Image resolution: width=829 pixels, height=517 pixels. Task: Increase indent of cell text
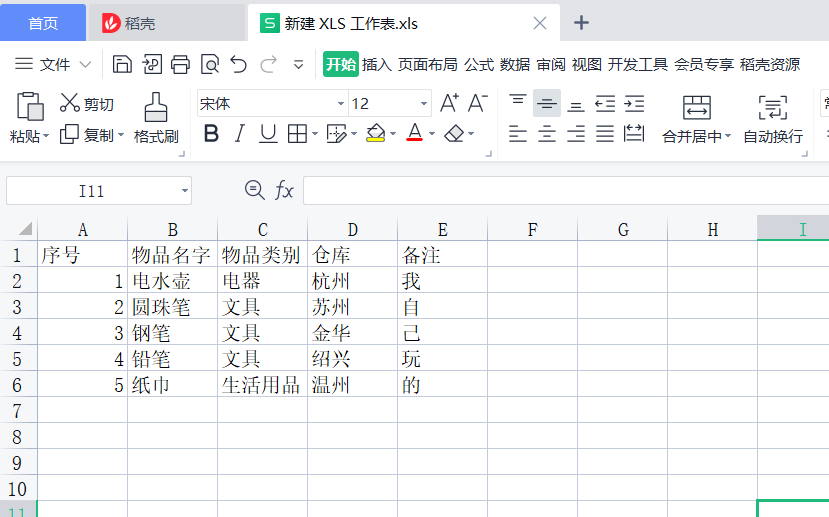tap(634, 104)
